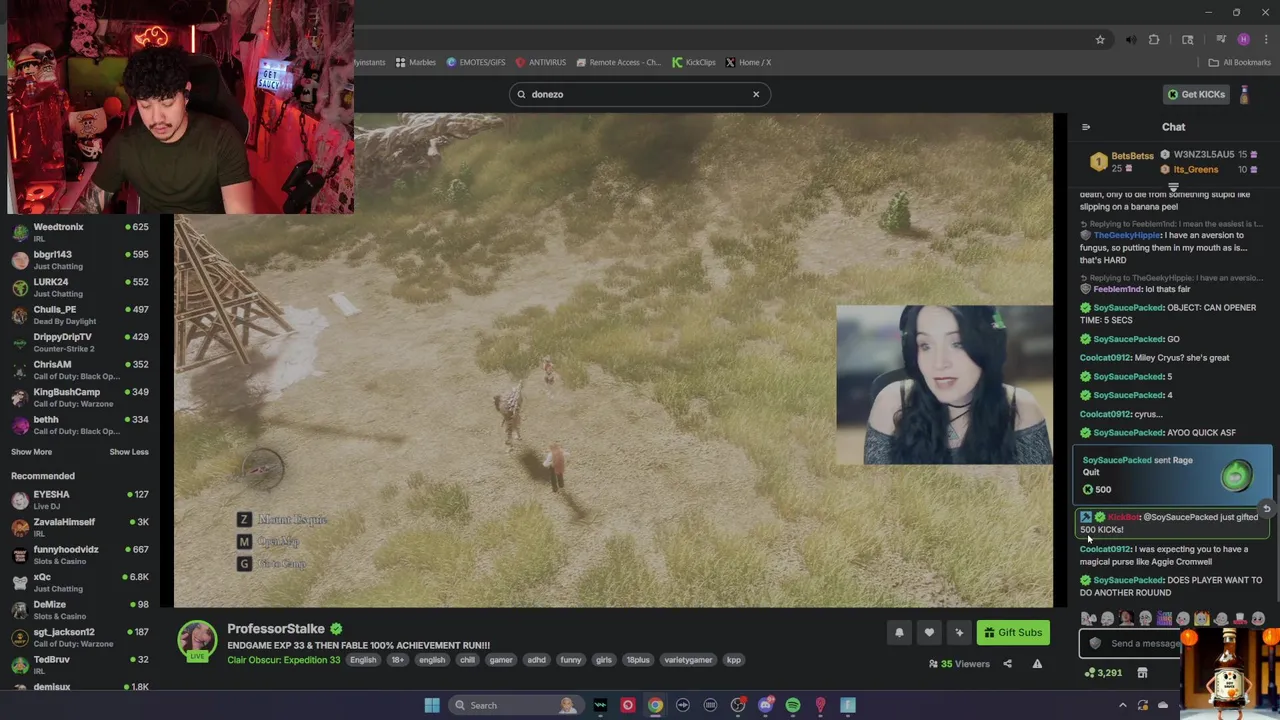Open the ChrisAM channel
Screen dimensions: 1280x720
click(80, 369)
